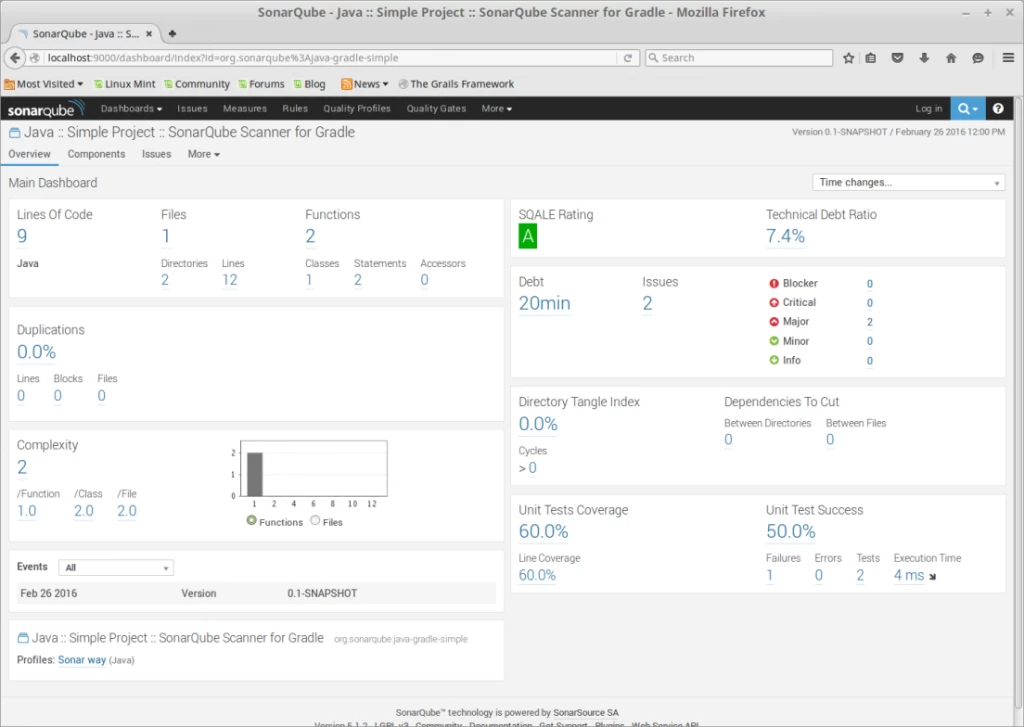
Task: Click the 20min debt value
Action: click(545, 303)
